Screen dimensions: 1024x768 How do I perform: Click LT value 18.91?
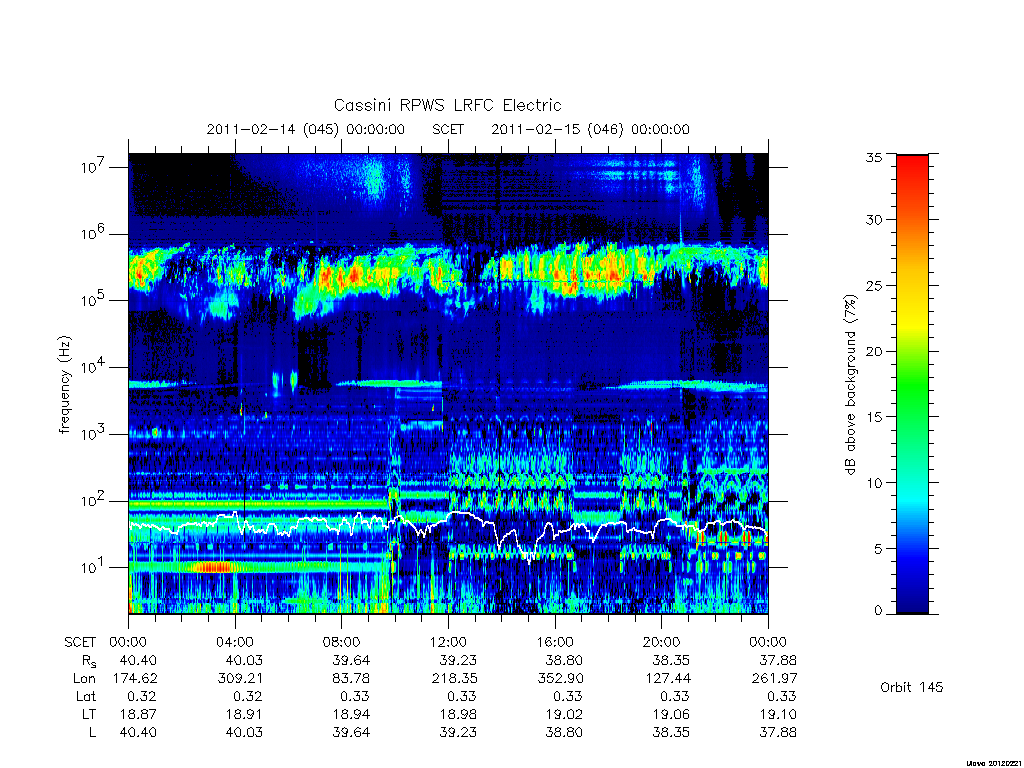(244, 714)
